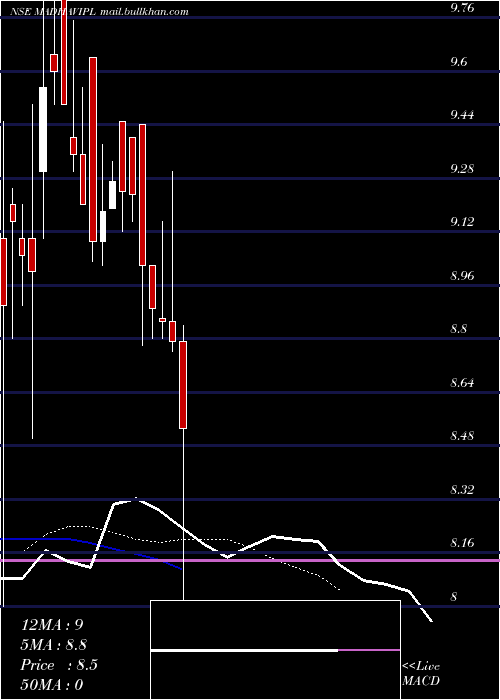This screenshot has height=700, width=500.
Task: Click the NSE MADHAVIPL ticker title
Action: [x=52, y=12]
